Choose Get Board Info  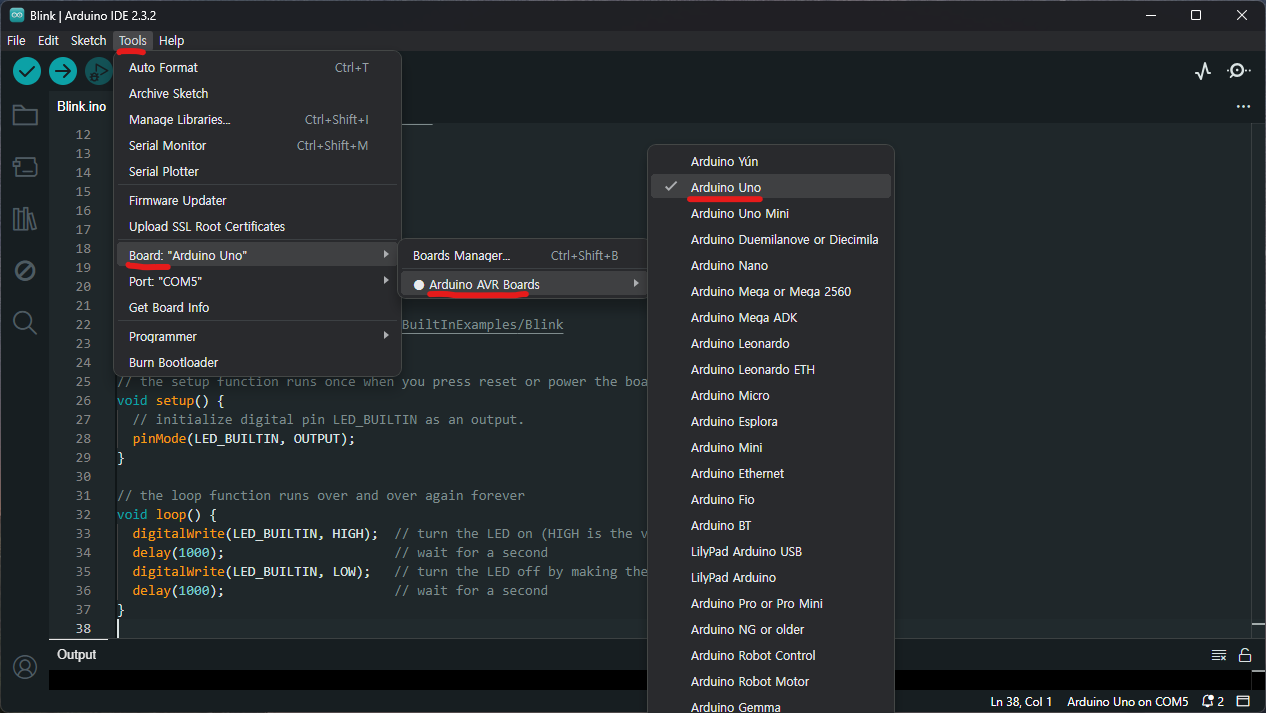pos(258,307)
